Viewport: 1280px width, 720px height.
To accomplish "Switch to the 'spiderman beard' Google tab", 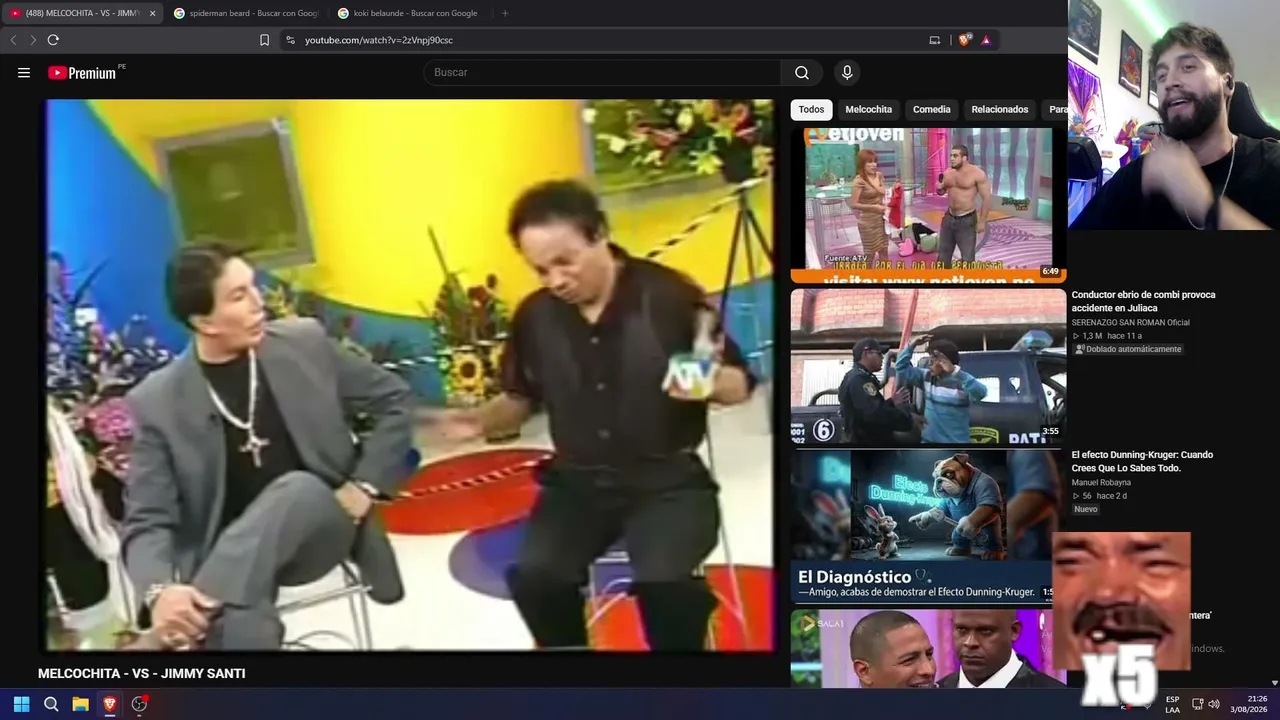I will (x=246, y=13).
